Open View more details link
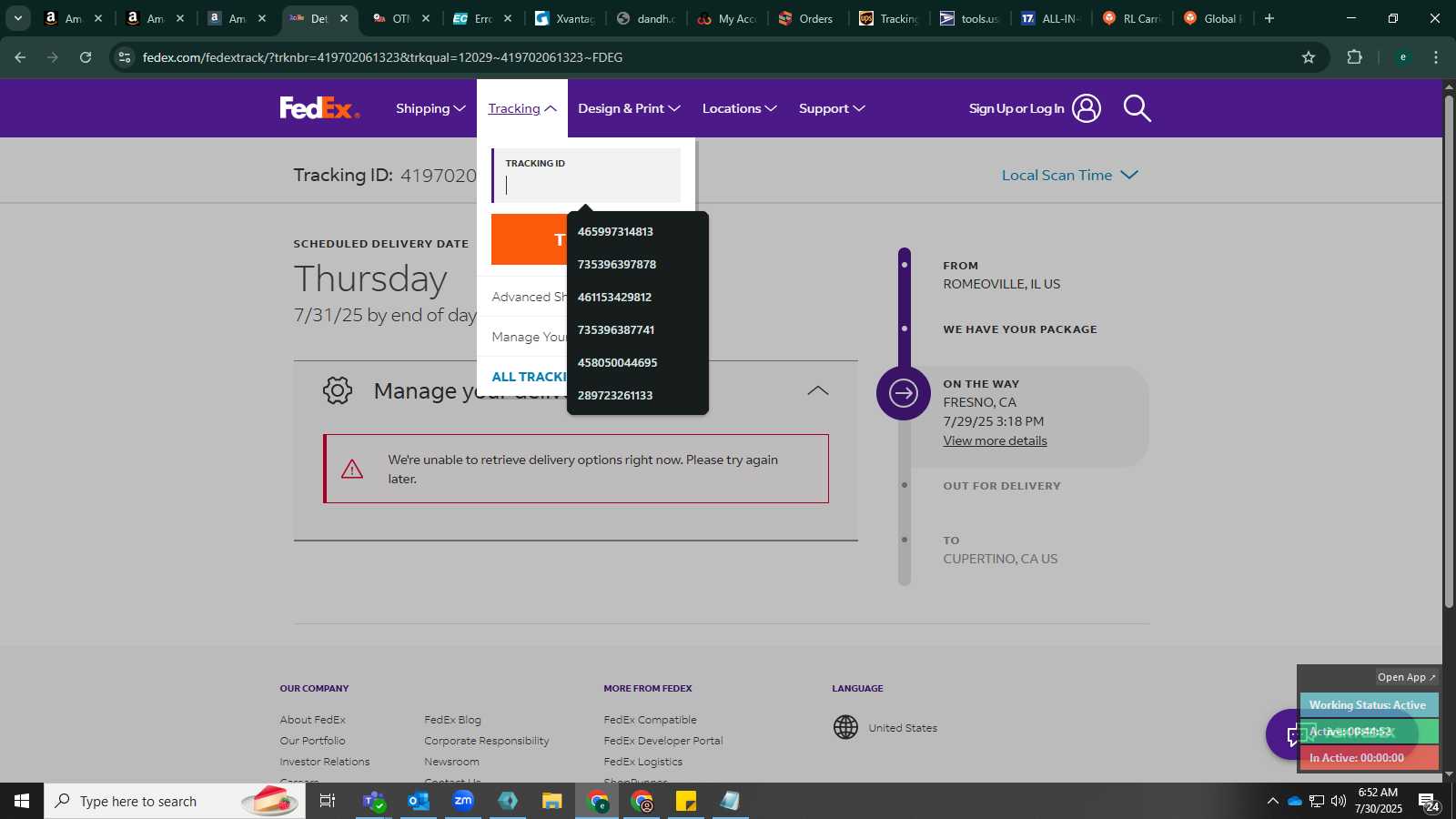 click(x=995, y=440)
